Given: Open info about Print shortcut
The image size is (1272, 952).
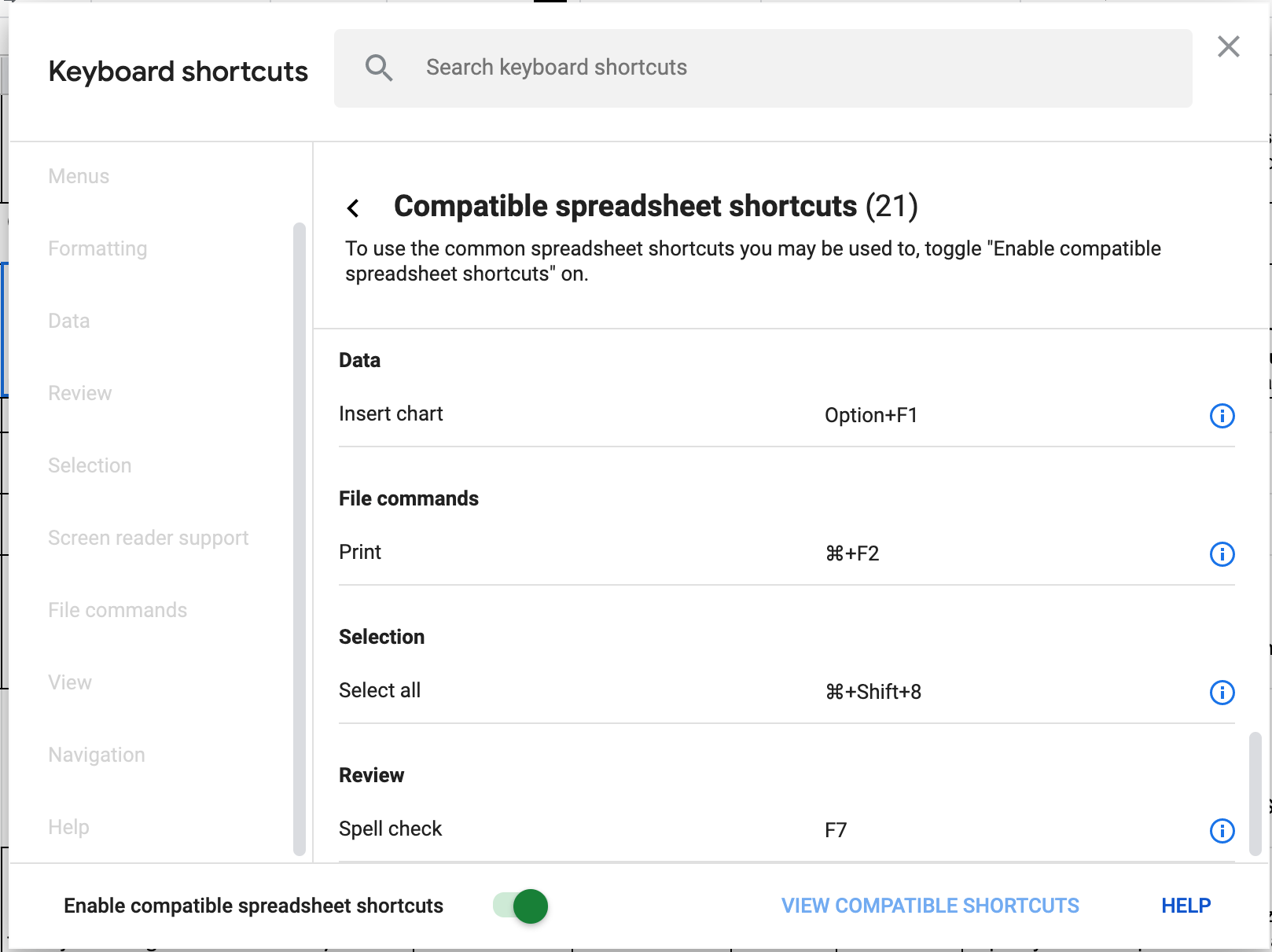Looking at the screenshot, I should 1222,555.
